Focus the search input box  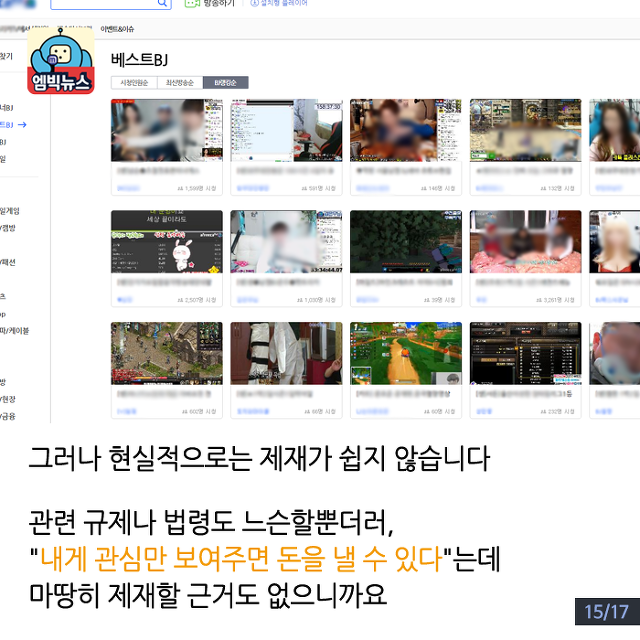pos(111,4)
